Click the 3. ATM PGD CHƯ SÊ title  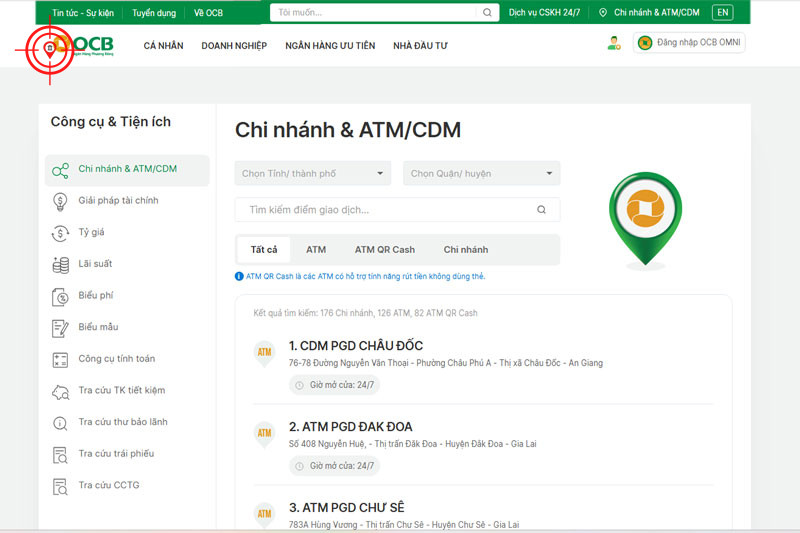(x=346, y=508)
